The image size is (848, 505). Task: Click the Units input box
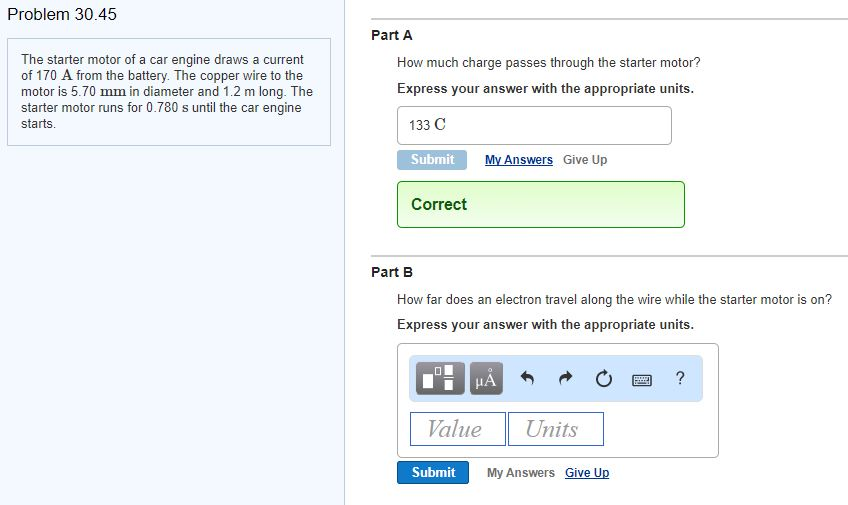[x=556, y=429]
